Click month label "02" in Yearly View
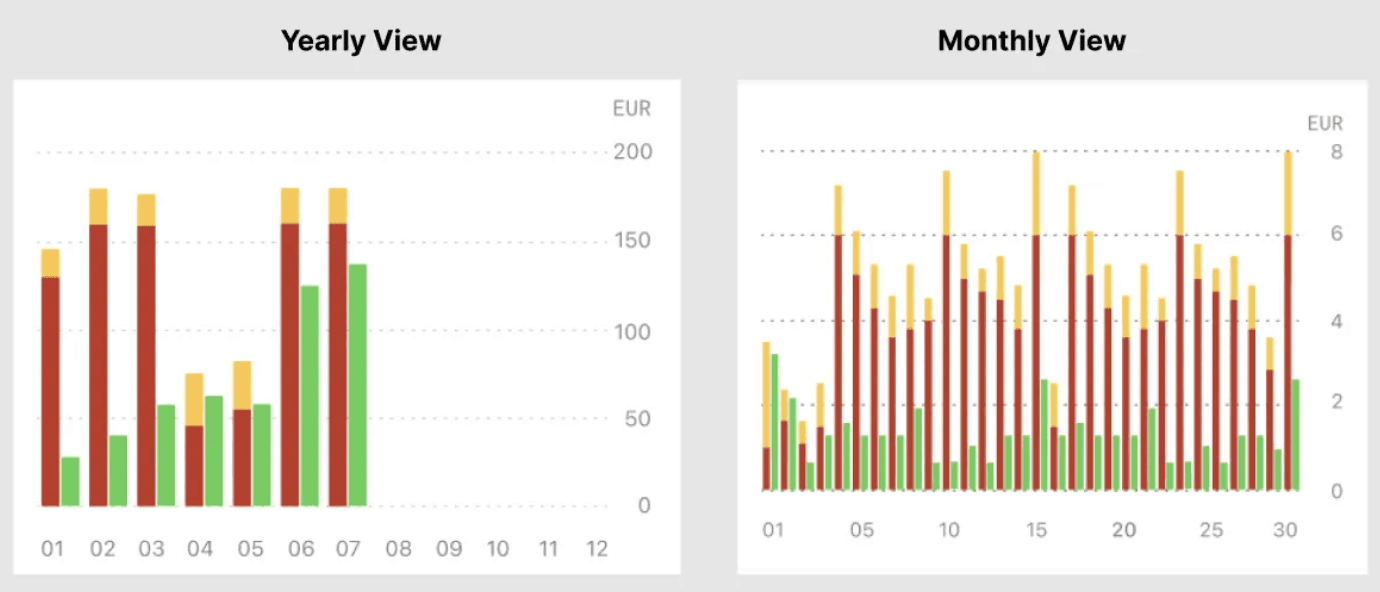This screenshot has height=592, width=1380. pos(102,549)
